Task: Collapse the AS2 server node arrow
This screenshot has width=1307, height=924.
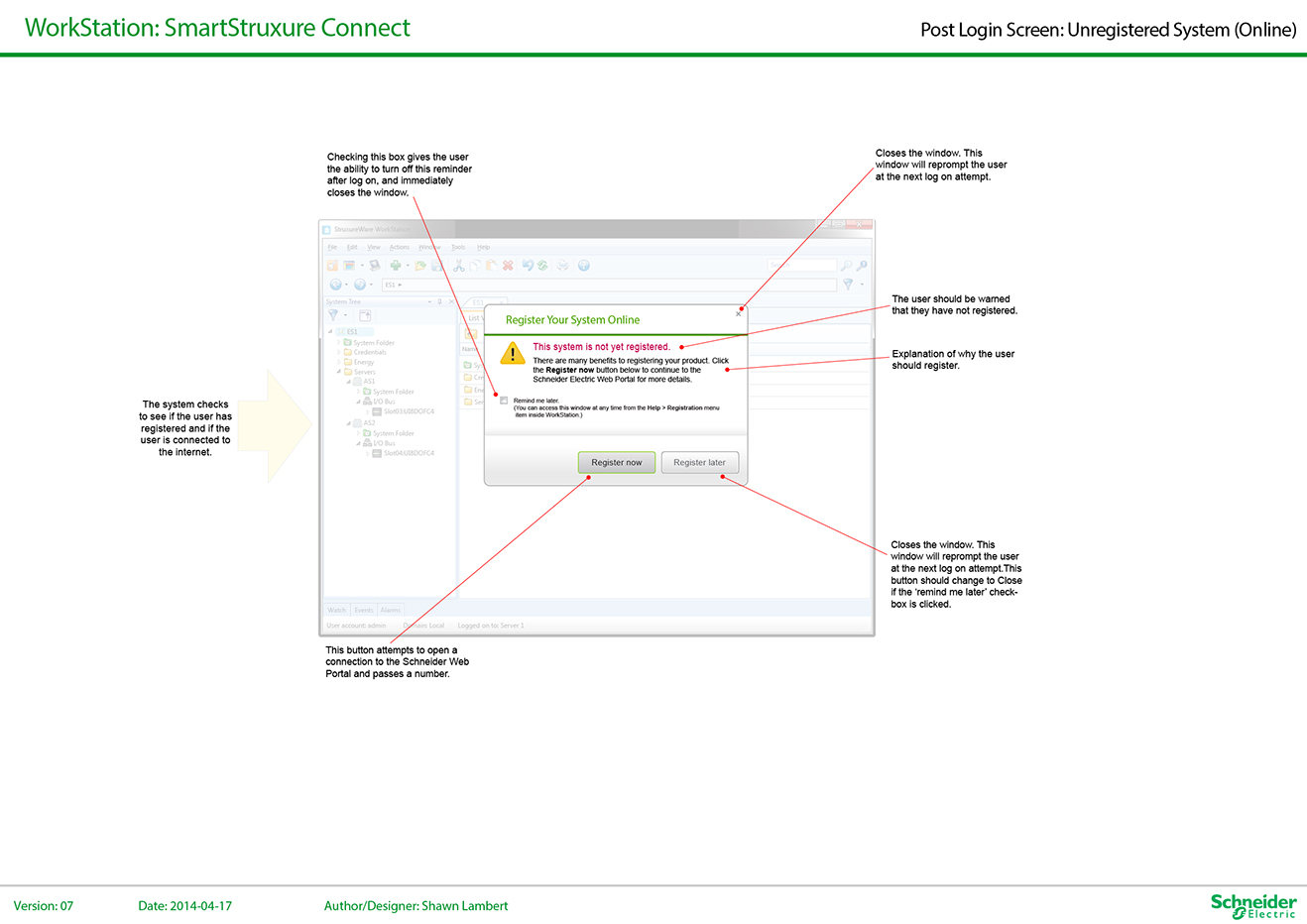Action: click(348, 423)
